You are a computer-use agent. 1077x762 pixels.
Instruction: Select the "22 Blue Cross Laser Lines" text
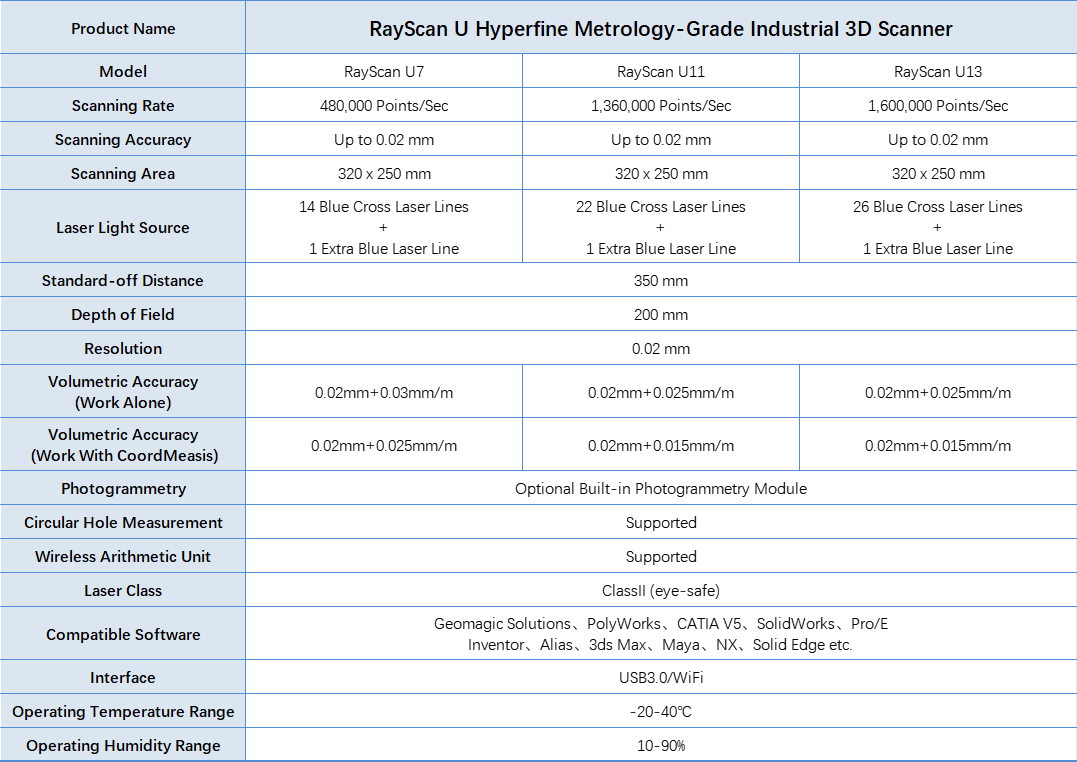coord(661,207)
